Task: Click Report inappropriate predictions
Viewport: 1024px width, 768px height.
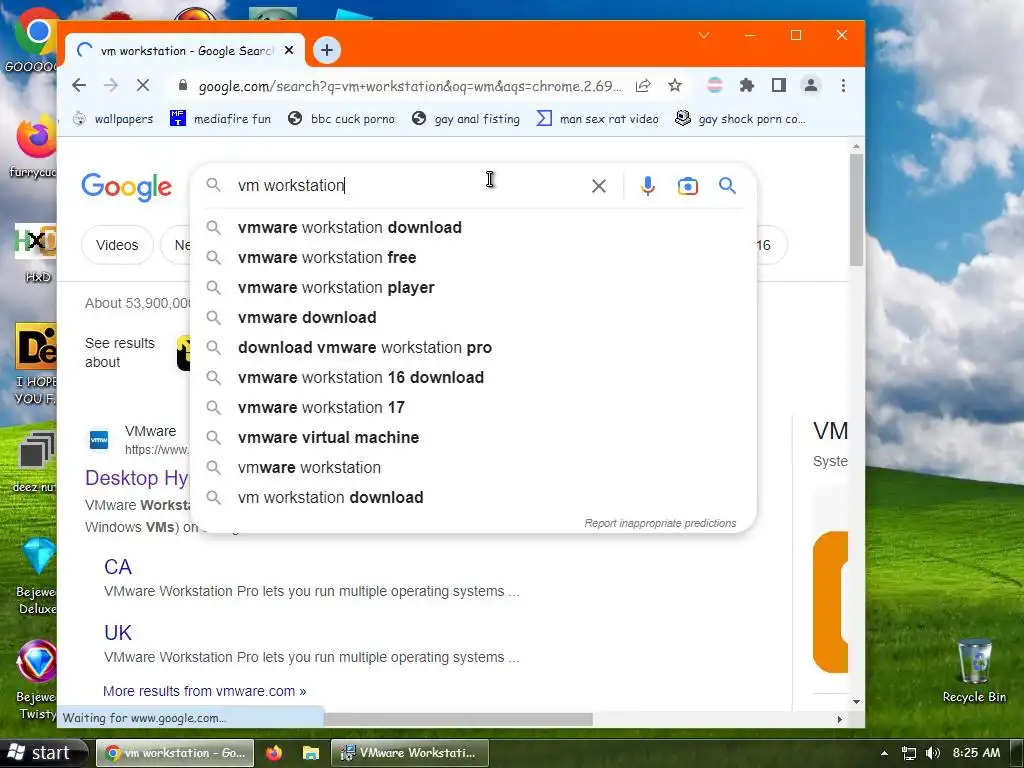Action: (x=660, y=523)
